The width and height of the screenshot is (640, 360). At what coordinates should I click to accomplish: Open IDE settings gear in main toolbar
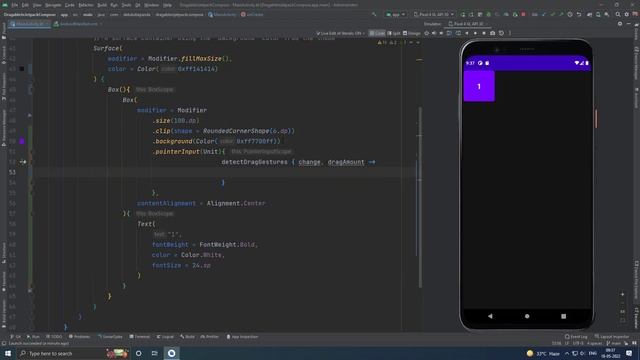tap(627, 14)
